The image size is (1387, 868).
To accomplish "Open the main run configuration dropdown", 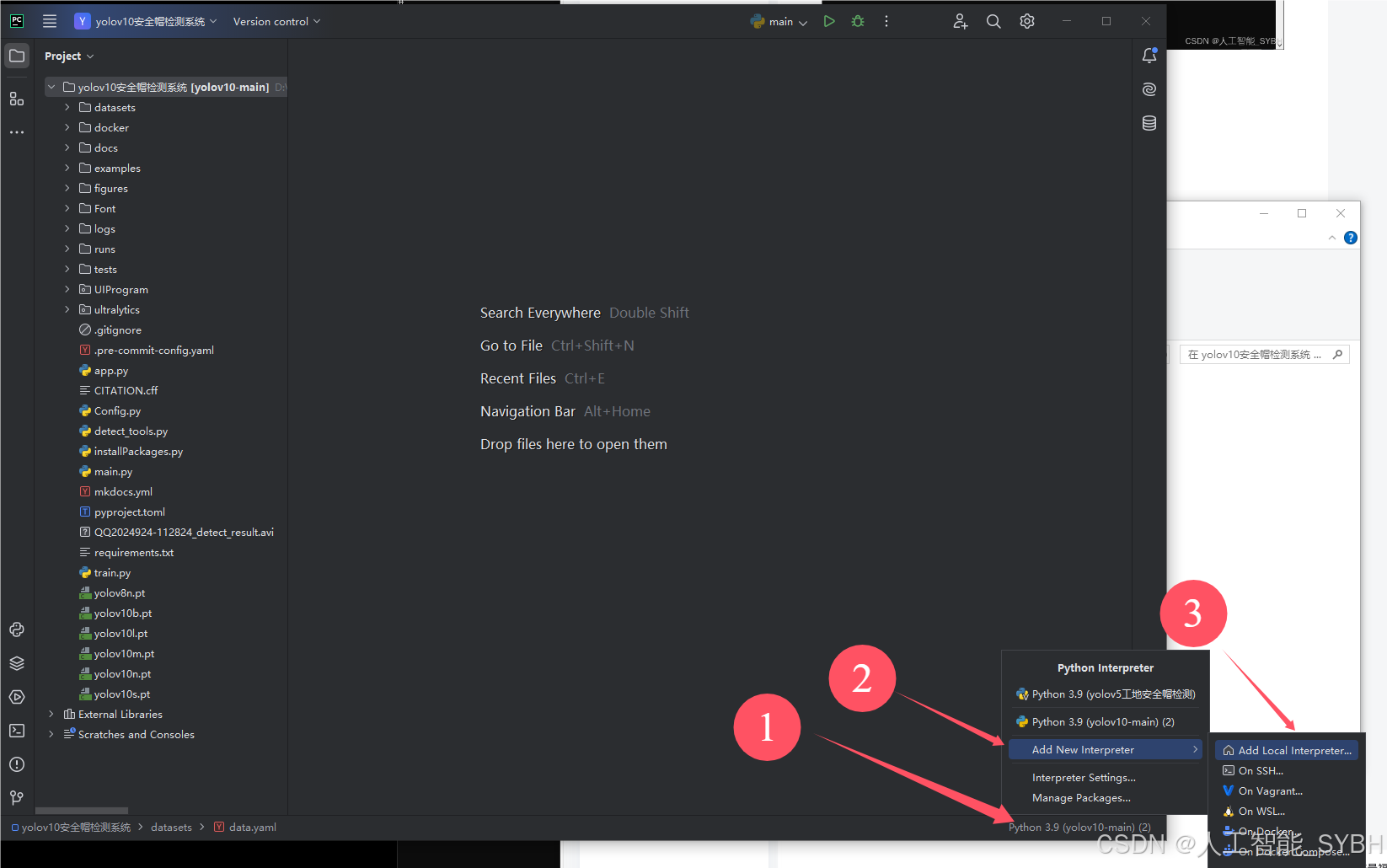I will pos(779,21).
